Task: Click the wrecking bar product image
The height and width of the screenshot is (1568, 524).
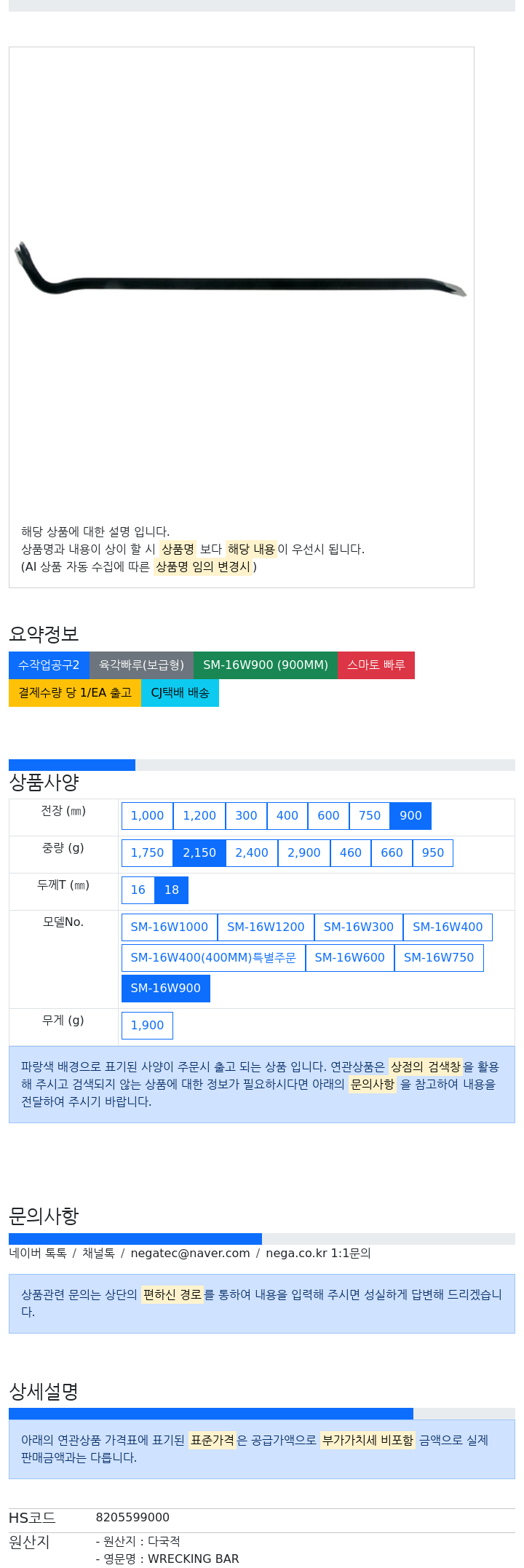Action: coord(241,269)
